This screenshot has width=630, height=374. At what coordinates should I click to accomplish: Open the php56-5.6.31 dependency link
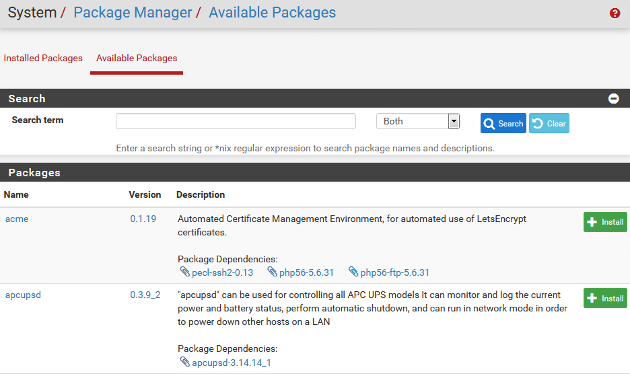(307, 273)
